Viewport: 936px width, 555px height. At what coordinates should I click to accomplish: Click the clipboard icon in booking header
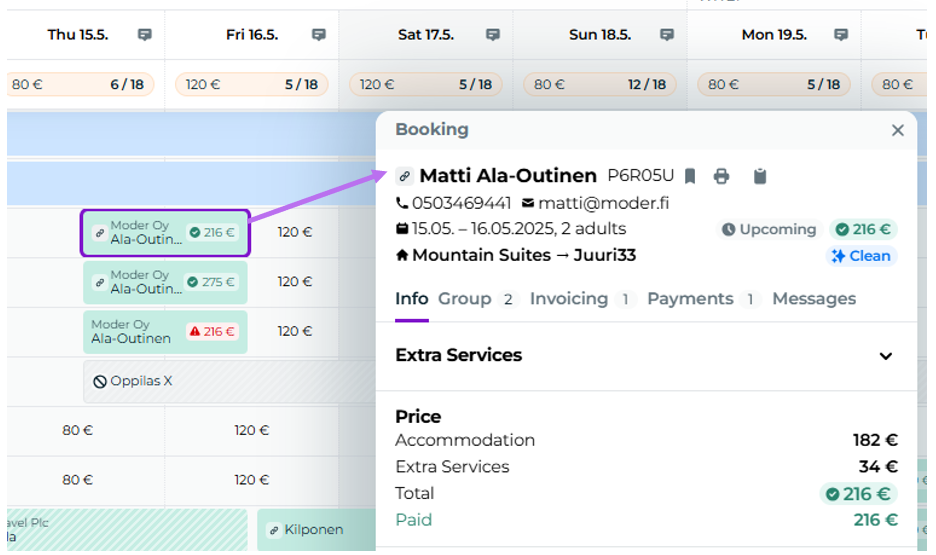[759, 177]
